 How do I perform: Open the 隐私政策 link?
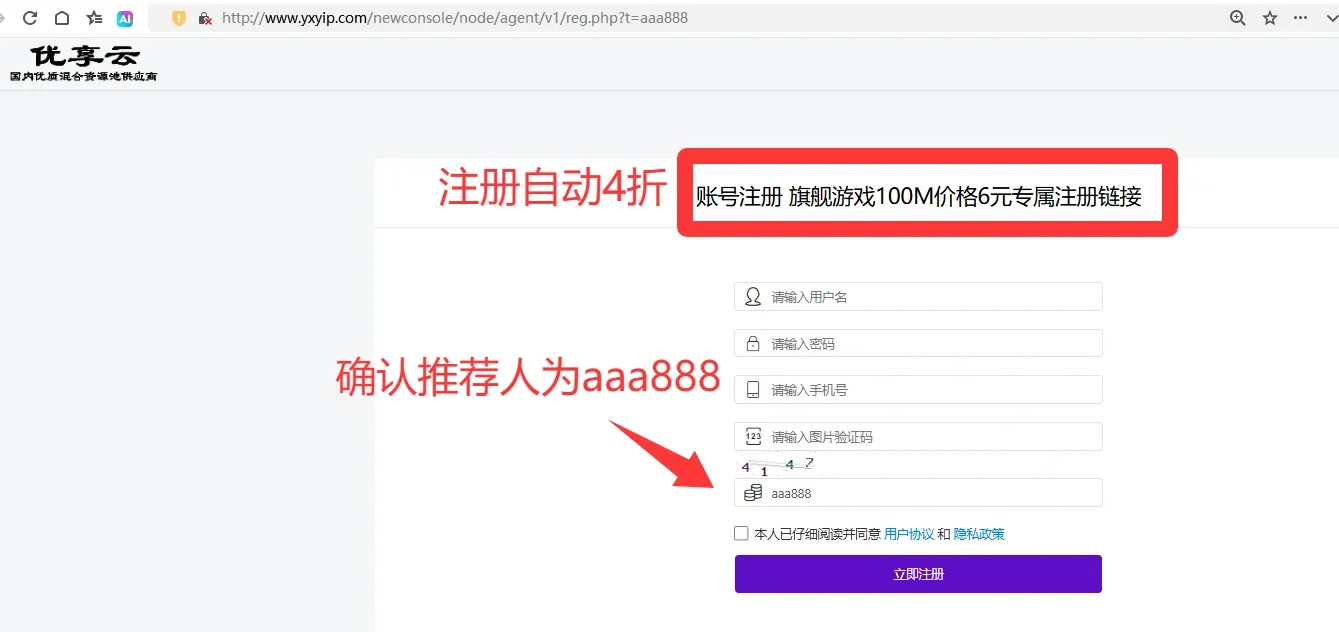pos(979,534)
